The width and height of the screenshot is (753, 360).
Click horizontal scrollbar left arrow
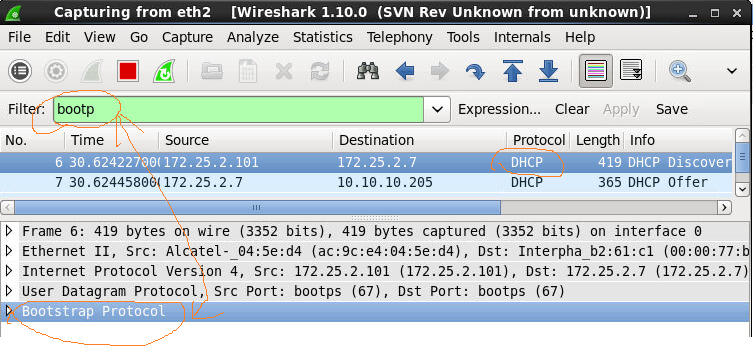7,207
